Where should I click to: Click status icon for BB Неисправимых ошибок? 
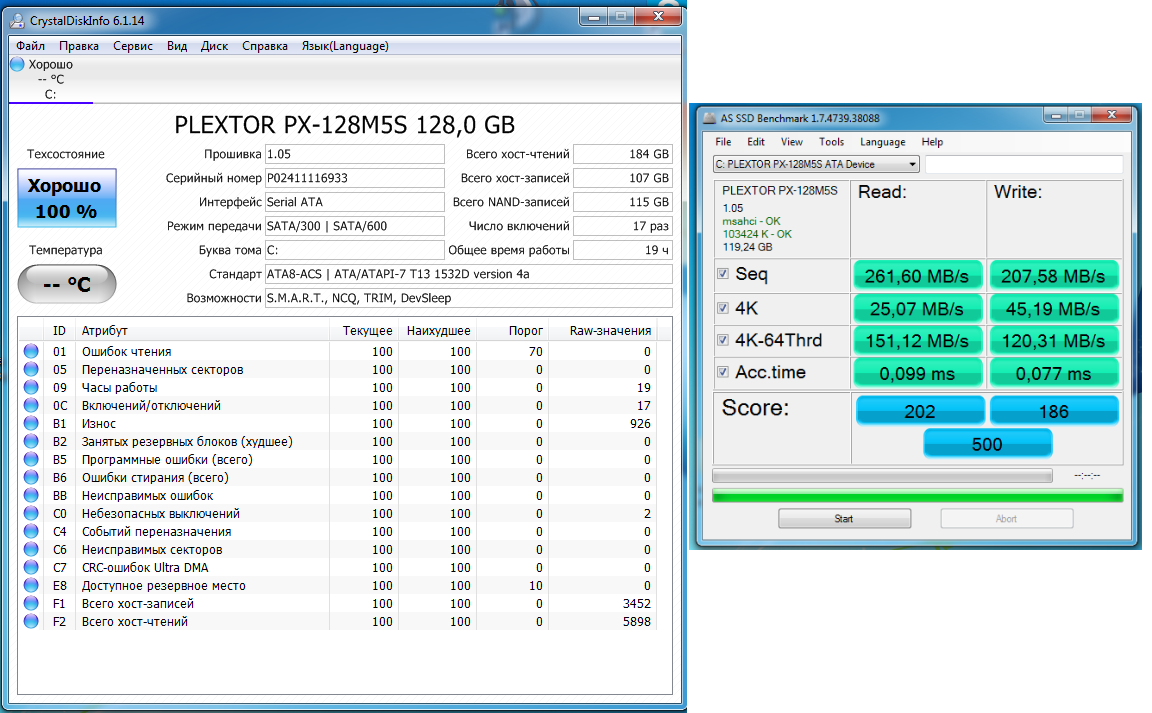(x=31, y=495)
